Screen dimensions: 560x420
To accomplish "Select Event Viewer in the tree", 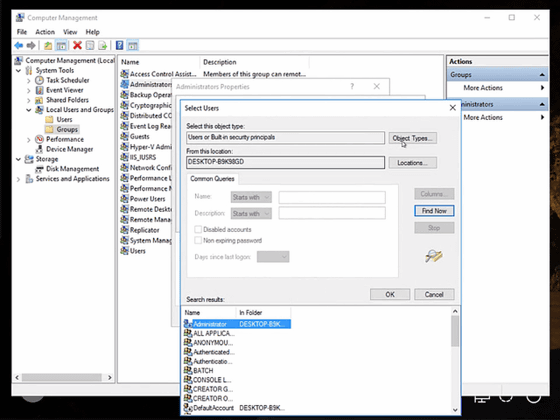I will 65,90.
